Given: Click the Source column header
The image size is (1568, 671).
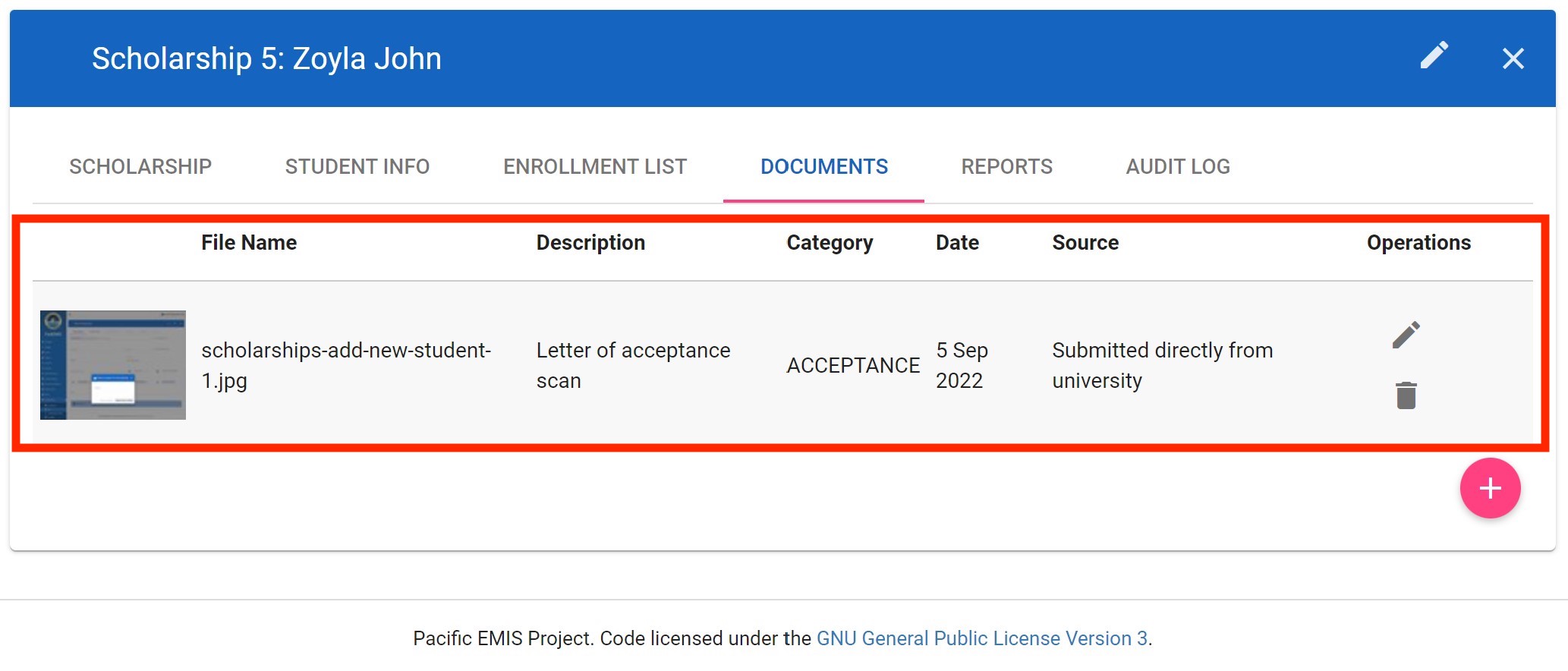Looking at the screenshot, I should 1085,243.
